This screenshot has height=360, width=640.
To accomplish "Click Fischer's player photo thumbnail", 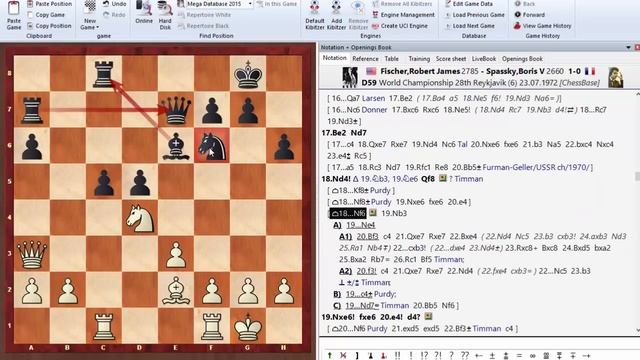I will pos(350,77).
